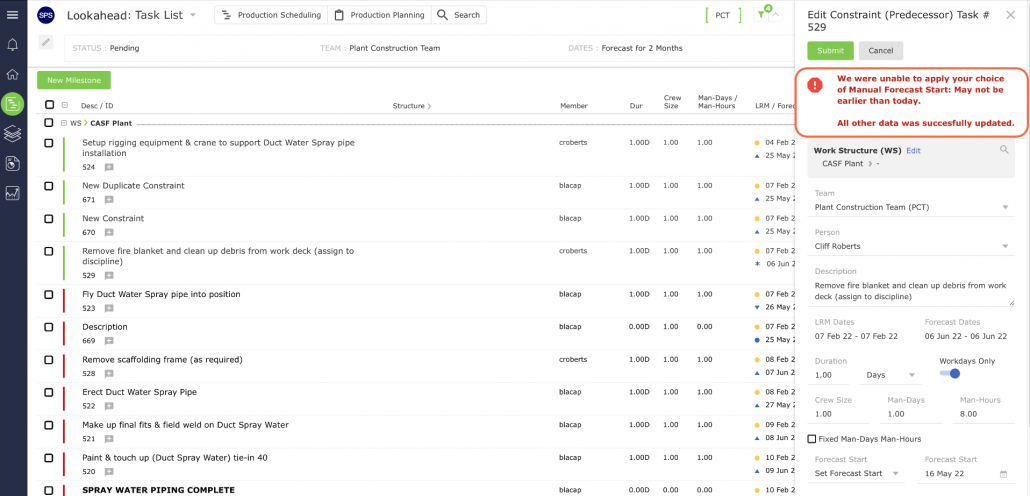Open the filter funnel icon with badge
Viewport: 1030px width, 496px height.
click(x=762, y=14)
